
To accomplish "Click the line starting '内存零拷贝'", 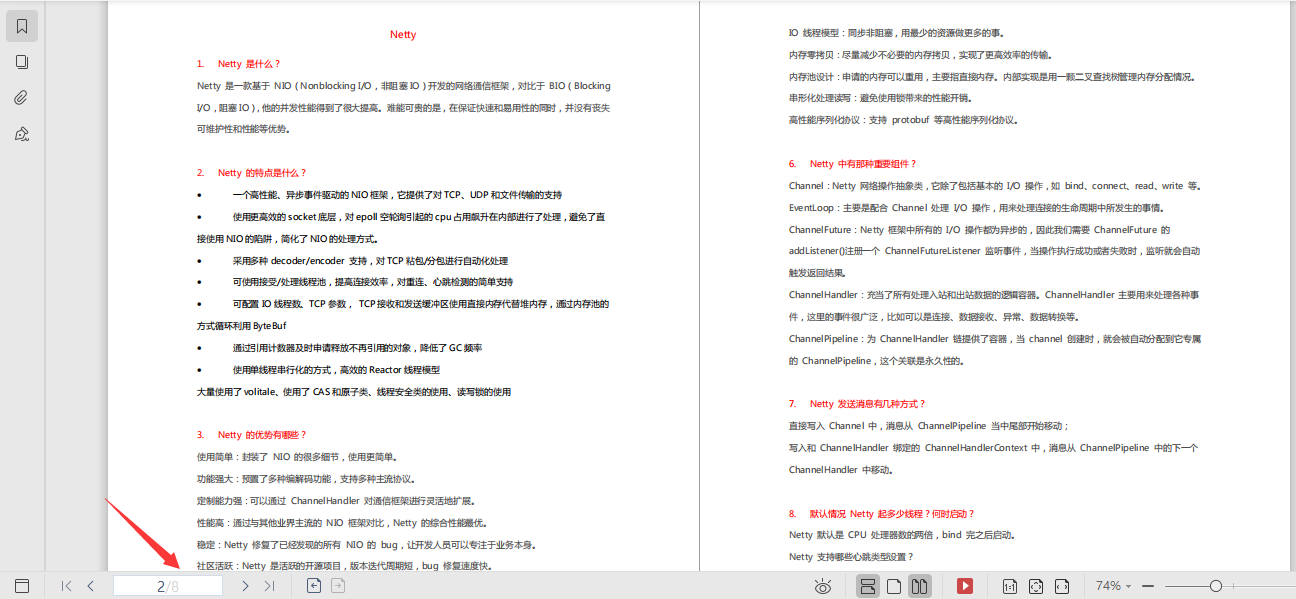I will pyautogui.click(x=920, y=55).
